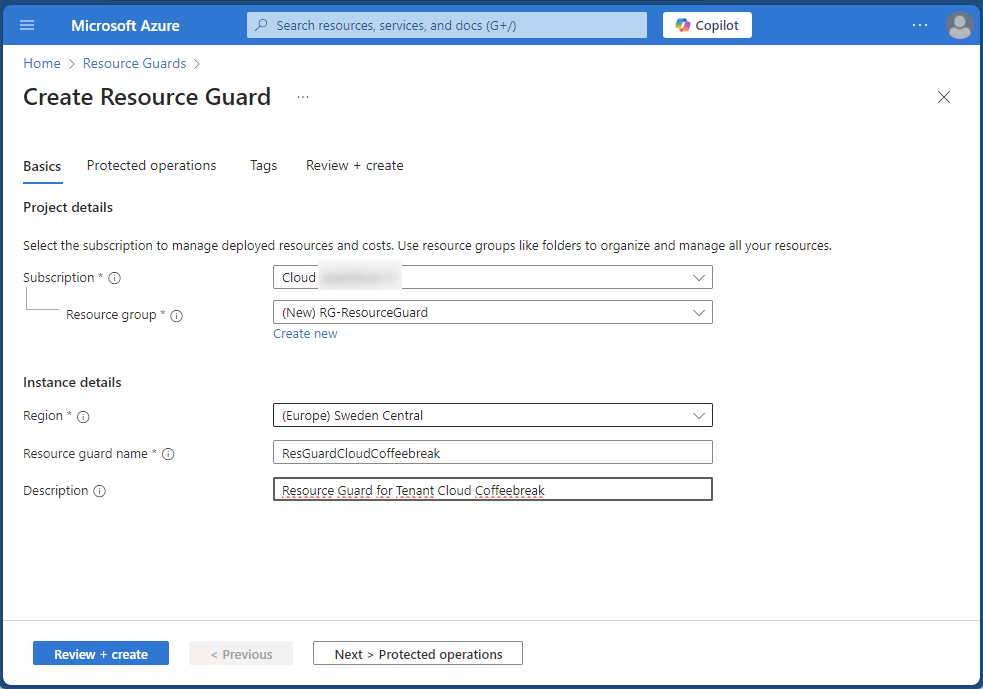This screenshot has height=689, width=983.
Task: Expand the Resource group dropdown
Action: 493,312
